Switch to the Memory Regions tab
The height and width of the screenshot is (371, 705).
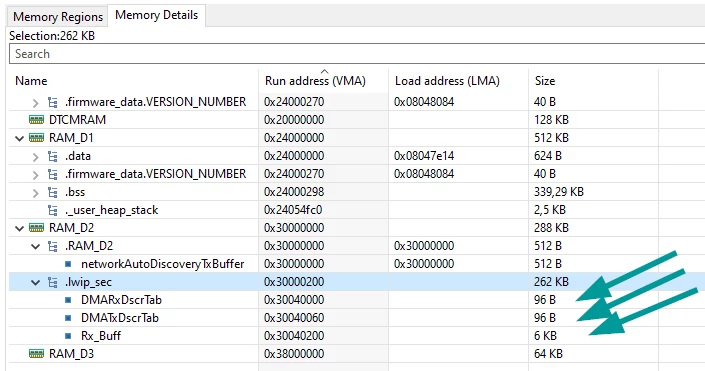(x=58, y=17)
